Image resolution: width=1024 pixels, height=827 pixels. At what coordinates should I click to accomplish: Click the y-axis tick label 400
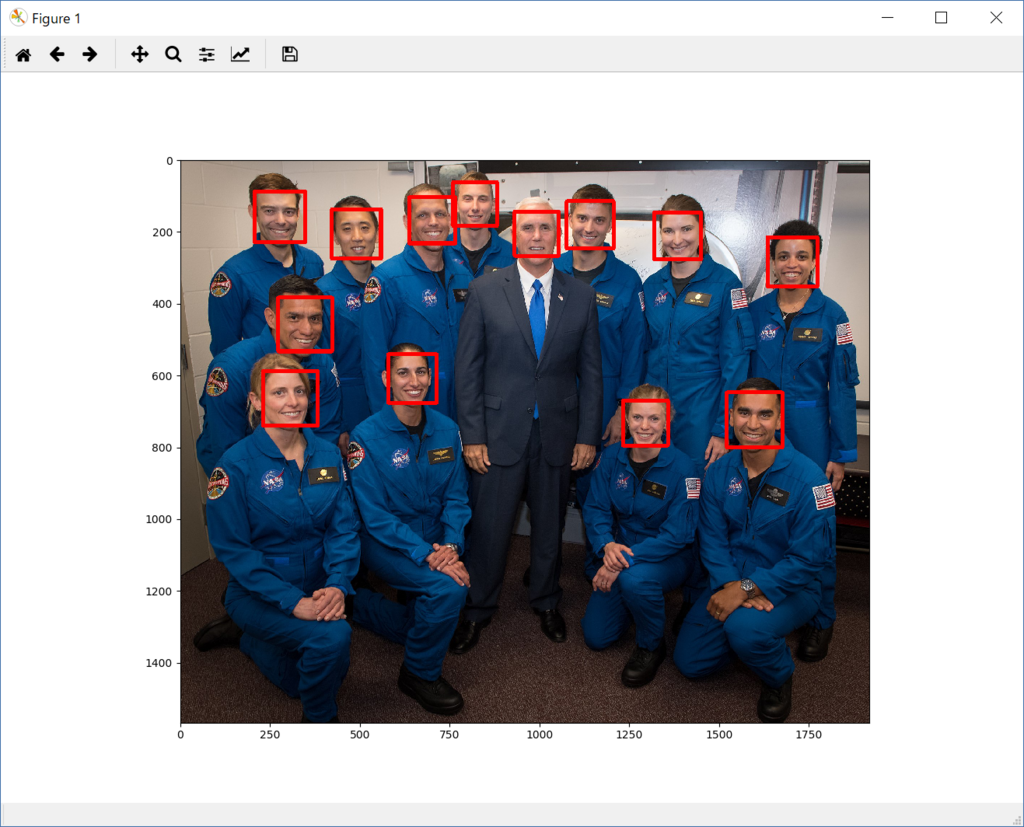click(x=163, y=304)
